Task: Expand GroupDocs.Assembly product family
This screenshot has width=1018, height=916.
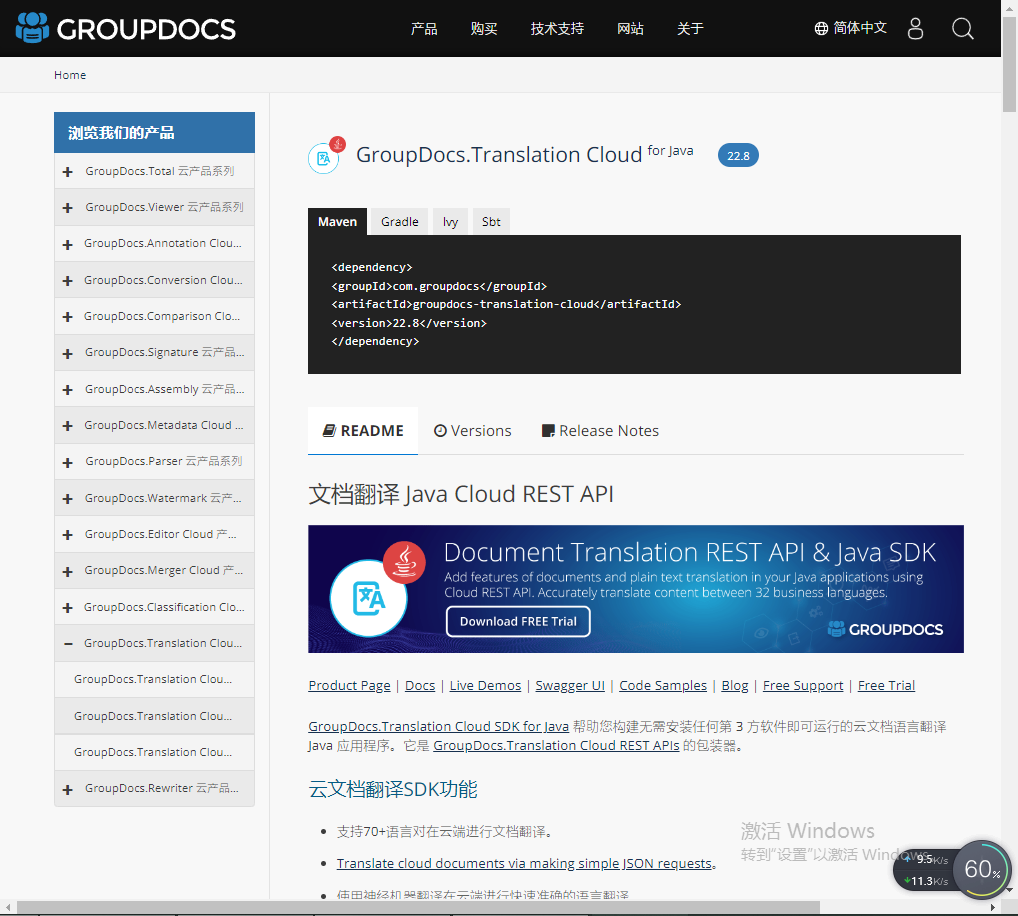Action: coord(68,390)
